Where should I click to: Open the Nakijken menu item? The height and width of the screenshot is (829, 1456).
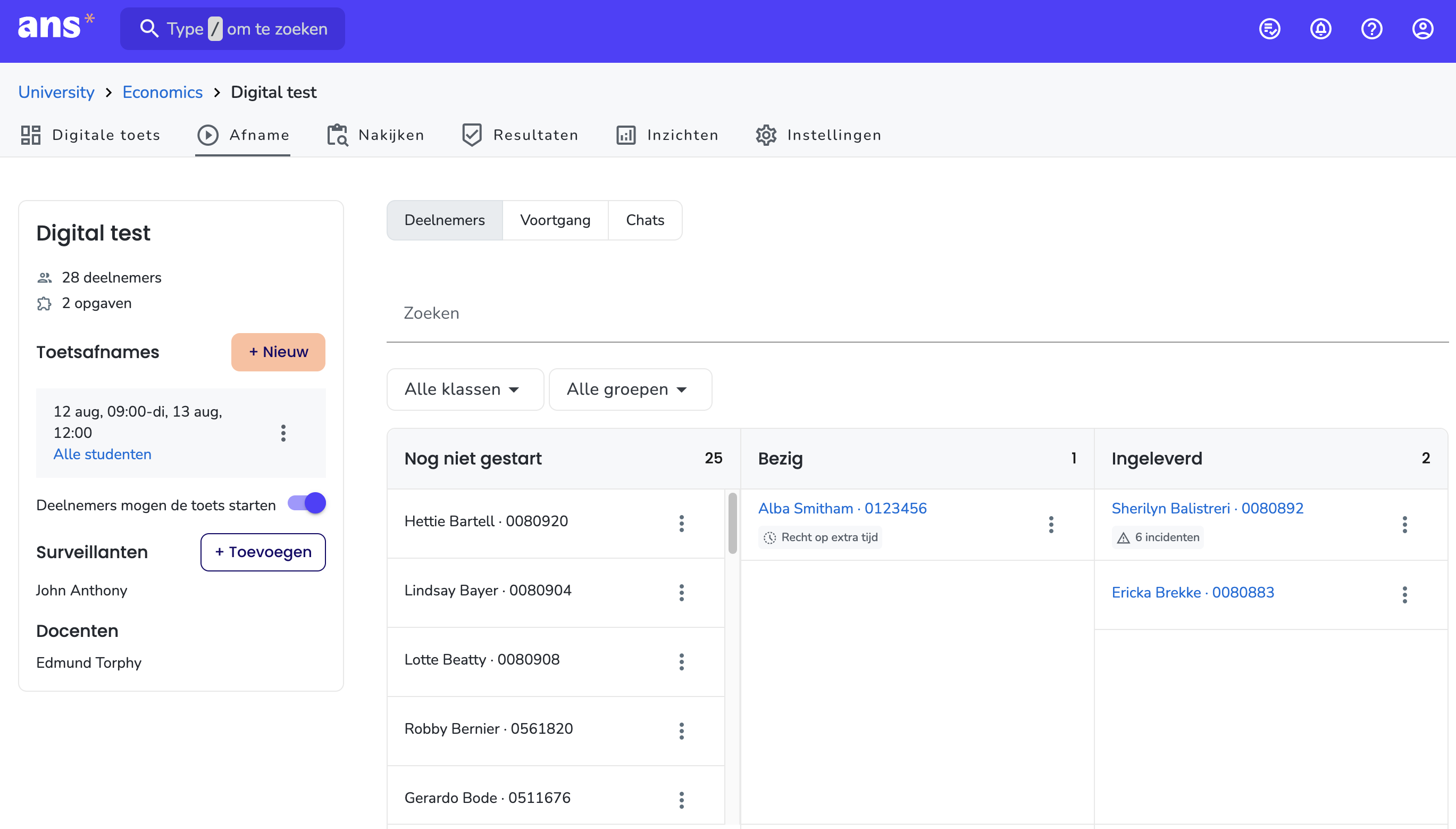(375, 135)
